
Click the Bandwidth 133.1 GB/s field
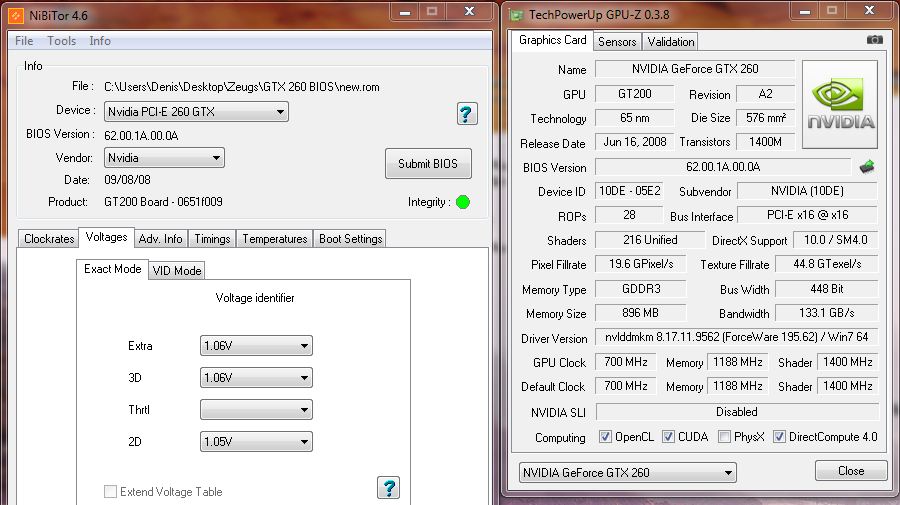click(827, 313)
